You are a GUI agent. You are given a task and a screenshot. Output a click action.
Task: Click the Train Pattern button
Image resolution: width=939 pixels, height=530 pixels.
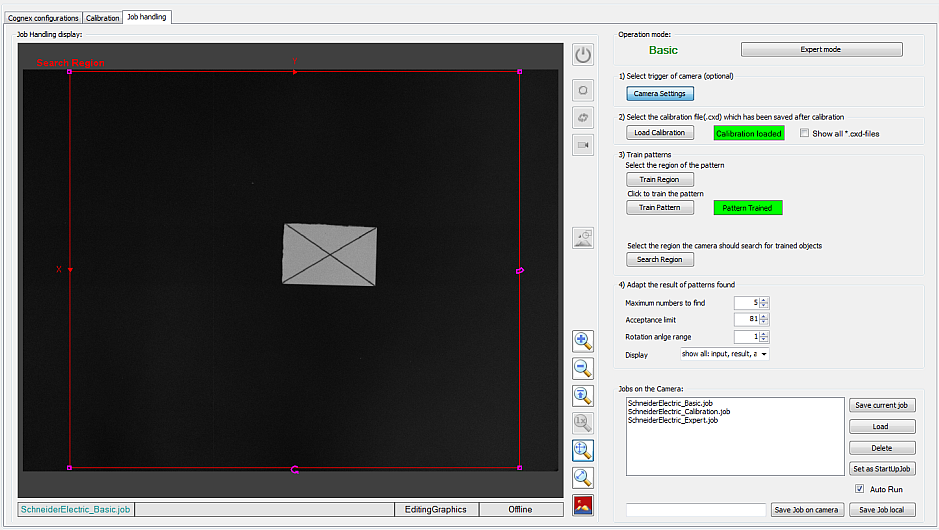point(659,208)
